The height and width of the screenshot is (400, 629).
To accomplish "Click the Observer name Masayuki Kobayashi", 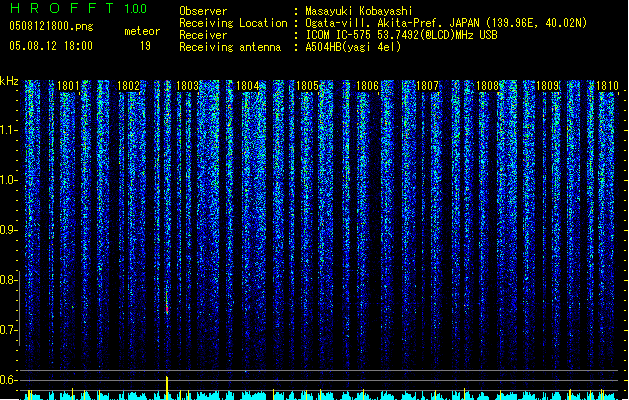I will coord(359,11).
